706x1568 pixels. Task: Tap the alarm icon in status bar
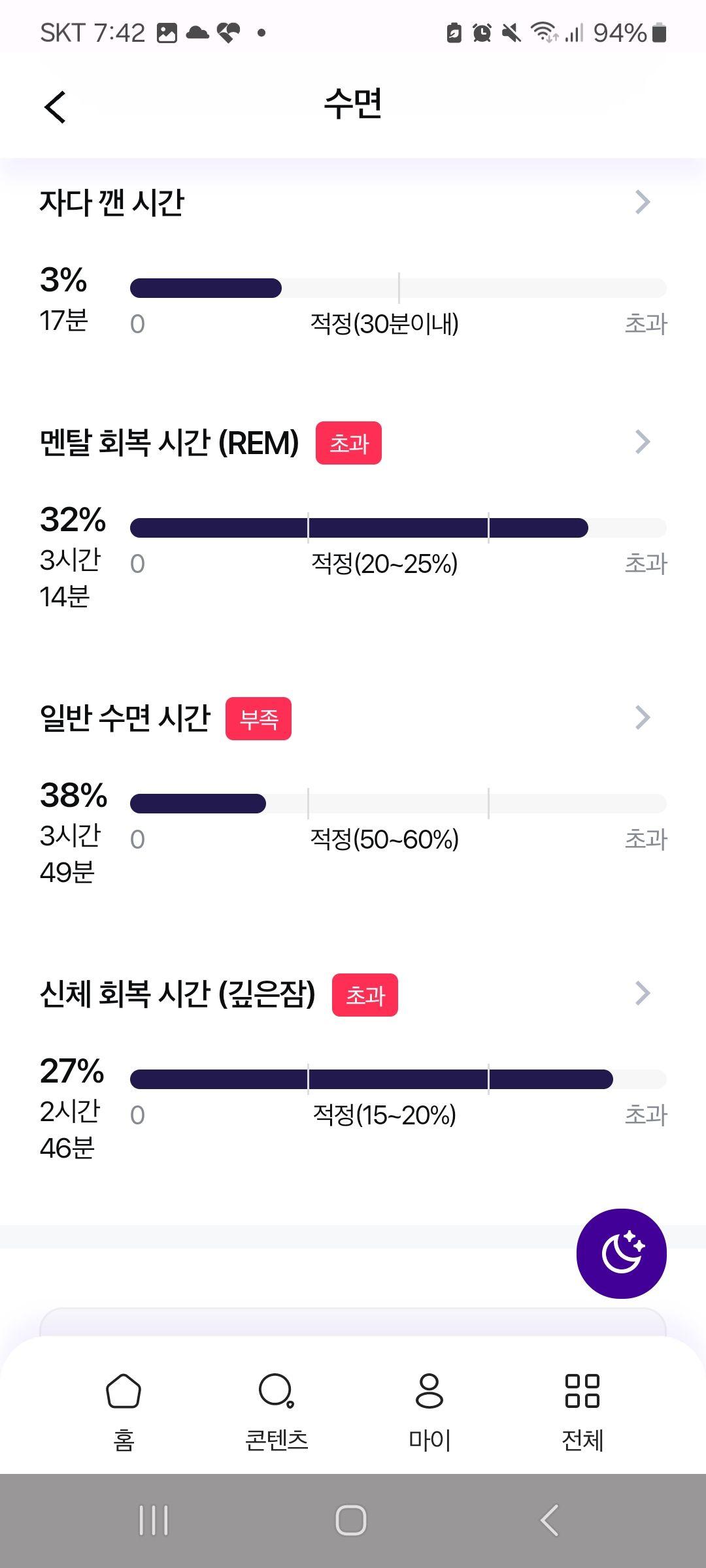(482, 32)
